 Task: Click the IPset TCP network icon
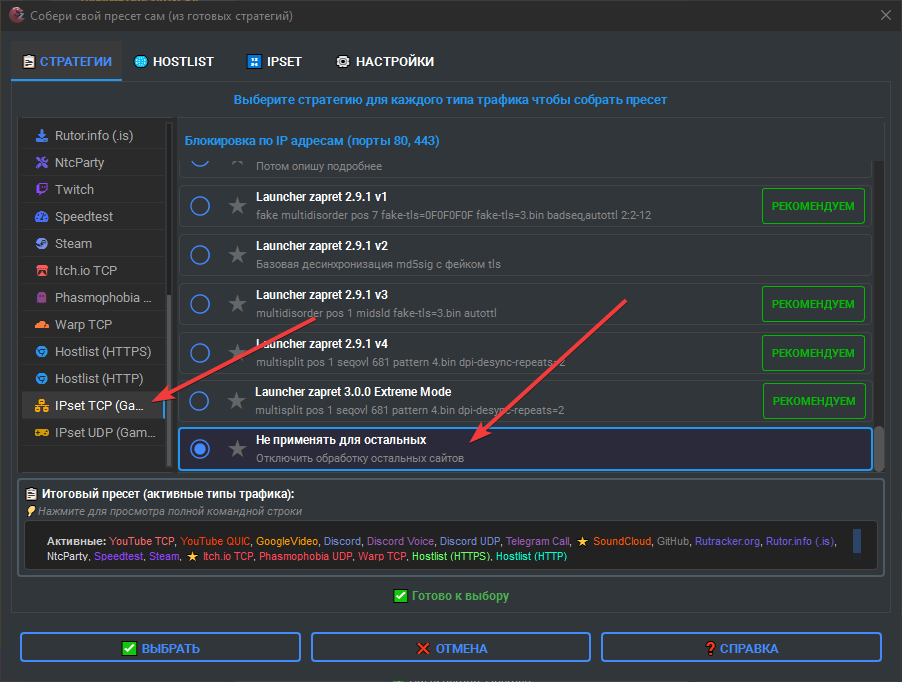[42, 405]
